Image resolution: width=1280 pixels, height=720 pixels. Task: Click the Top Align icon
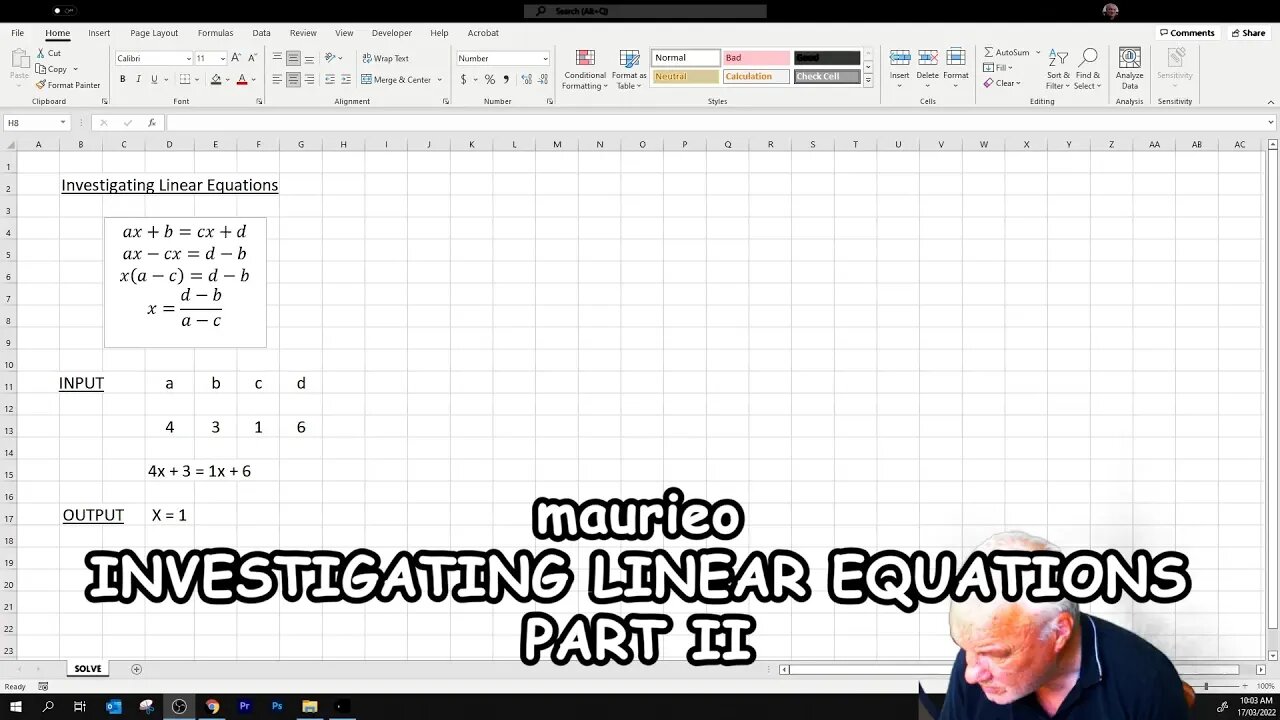click(277, 58)
